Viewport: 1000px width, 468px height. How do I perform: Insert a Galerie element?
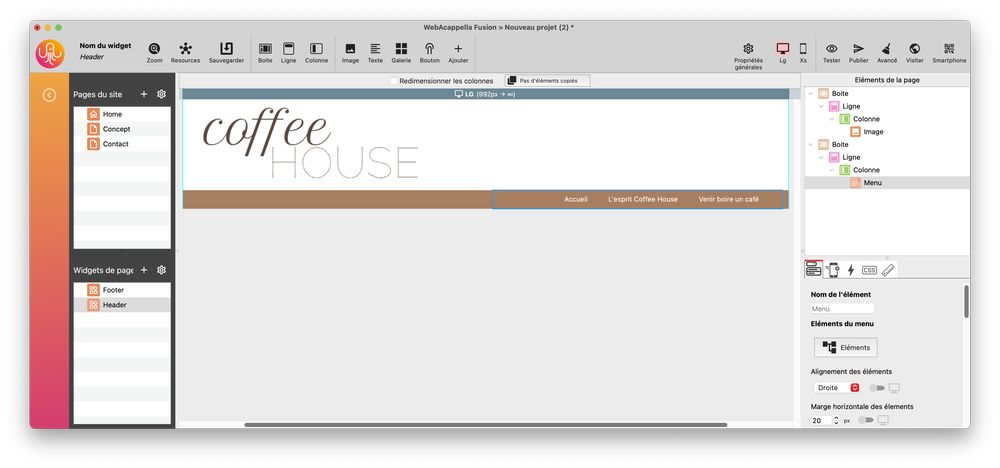401,52
